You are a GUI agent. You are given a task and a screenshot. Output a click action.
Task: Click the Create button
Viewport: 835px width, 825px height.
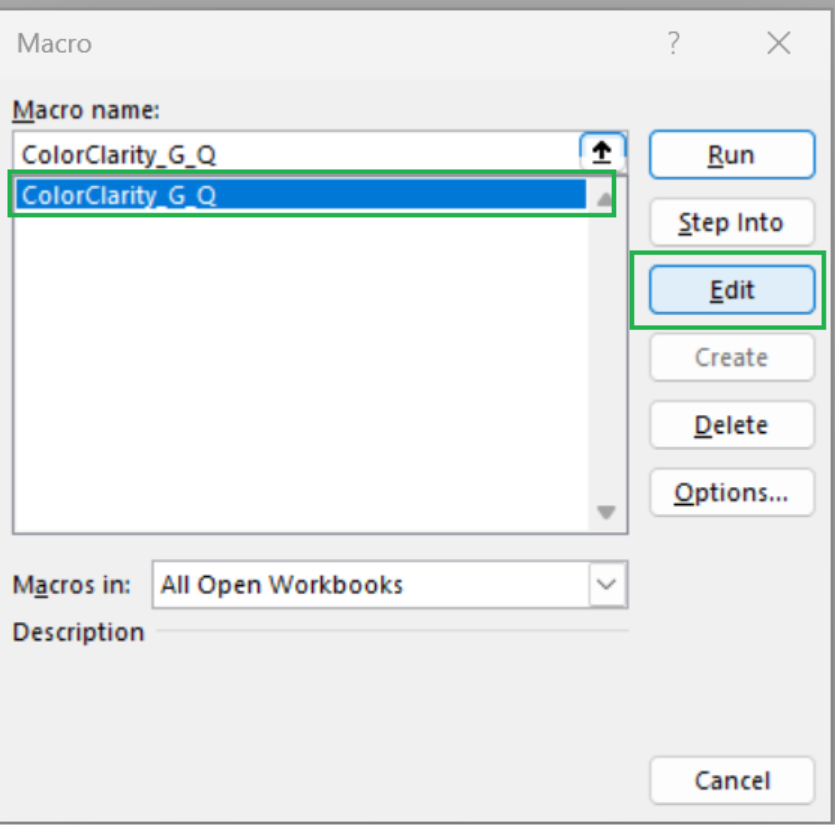[x=732, y=357]
